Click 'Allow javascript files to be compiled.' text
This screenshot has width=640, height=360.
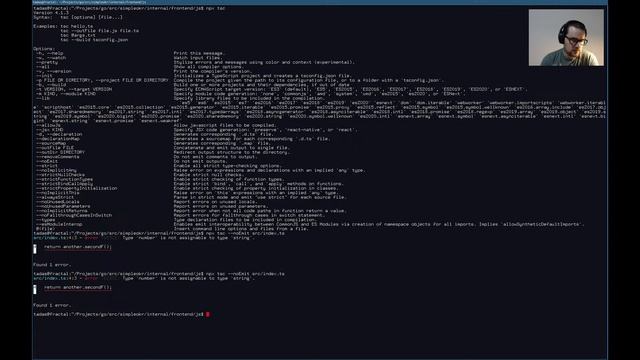point(224,125)
